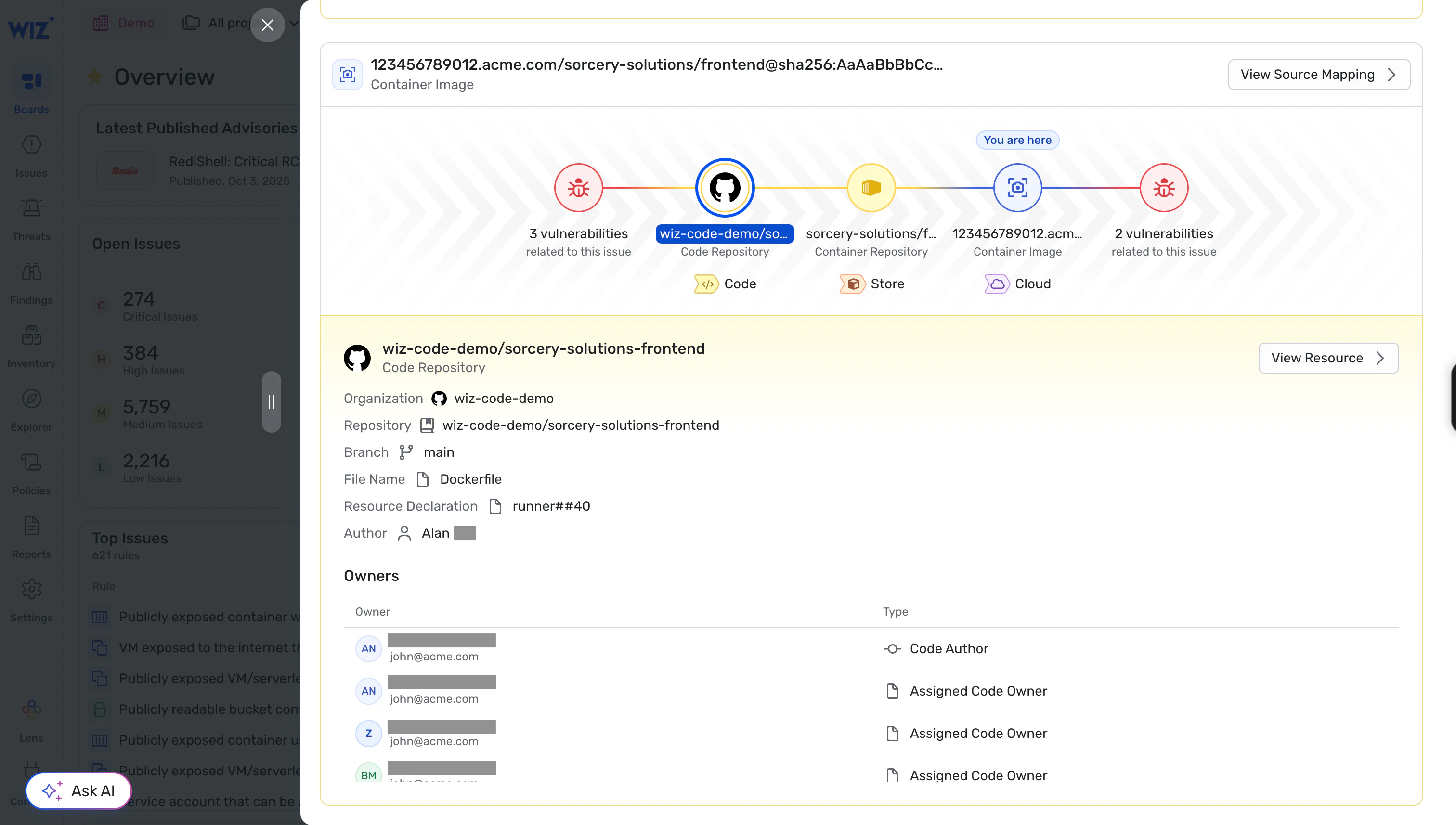
Task: Click the GitHub code repository node icon
Action: click(724, 188)
